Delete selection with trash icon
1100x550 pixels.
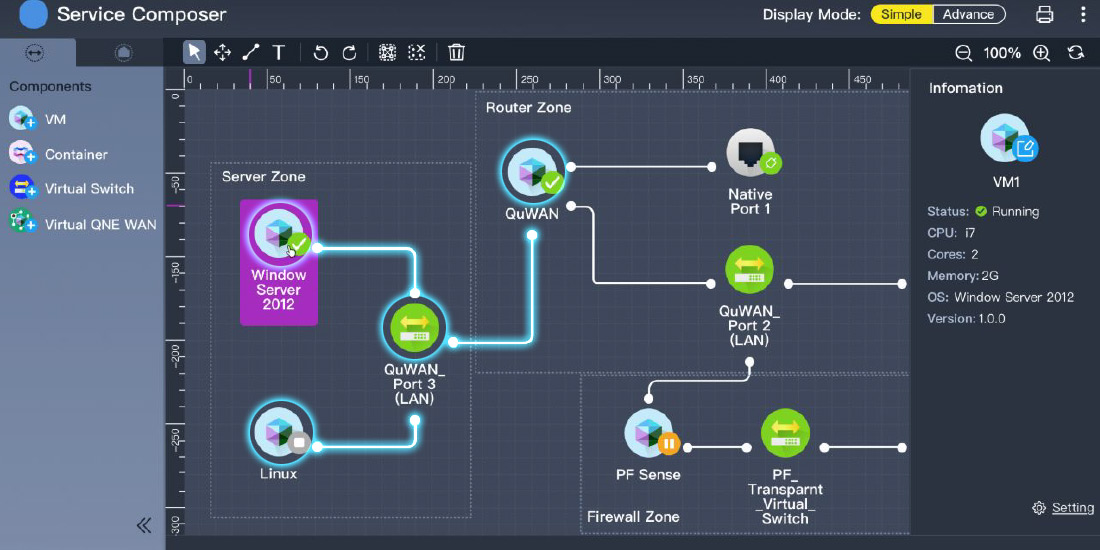[x=456, y=52]
